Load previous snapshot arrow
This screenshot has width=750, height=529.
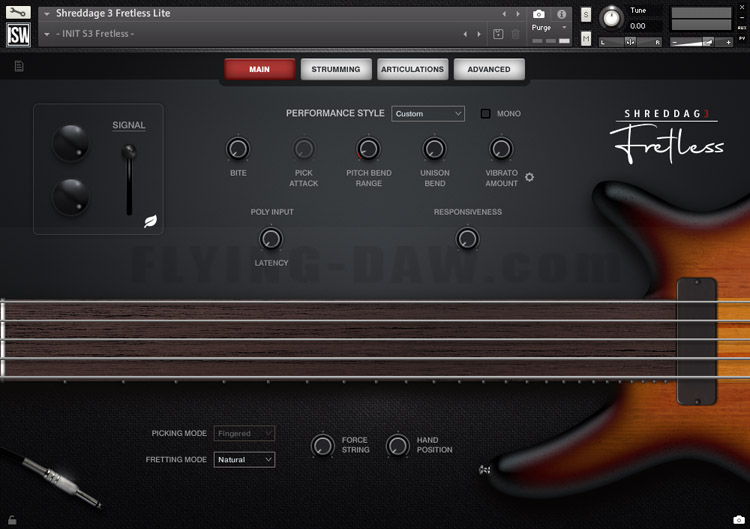click(x=465, y=34)
